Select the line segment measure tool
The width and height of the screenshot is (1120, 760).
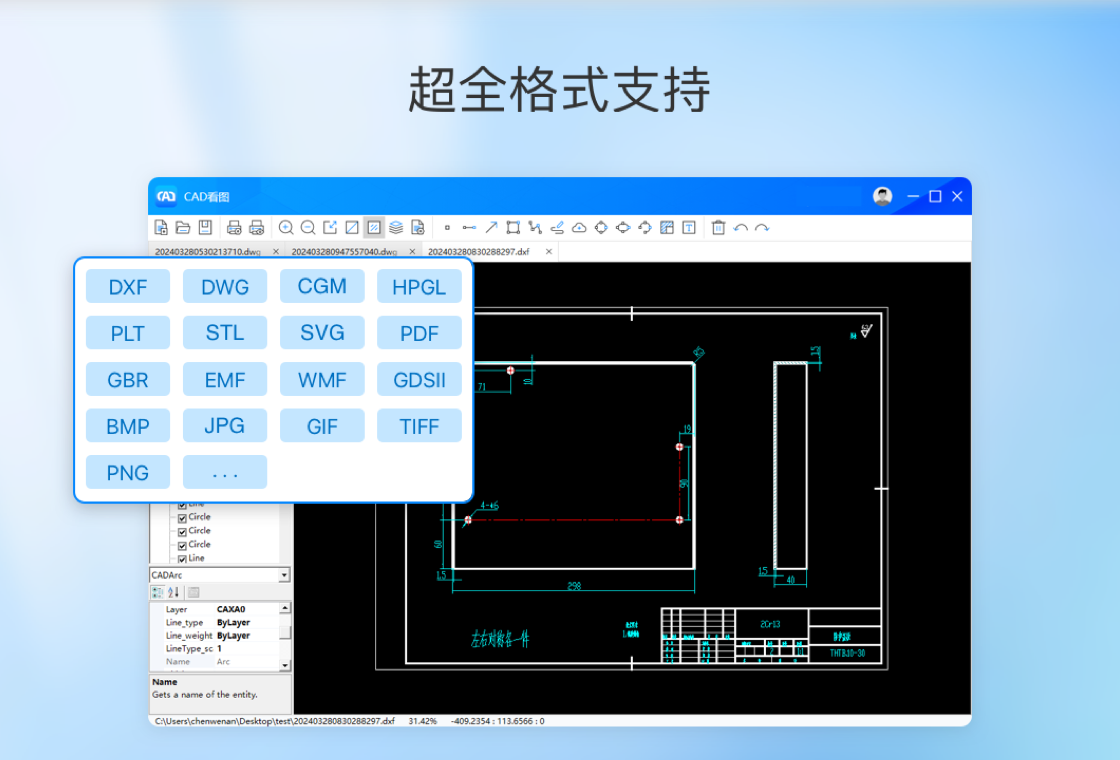coord(469,228)
